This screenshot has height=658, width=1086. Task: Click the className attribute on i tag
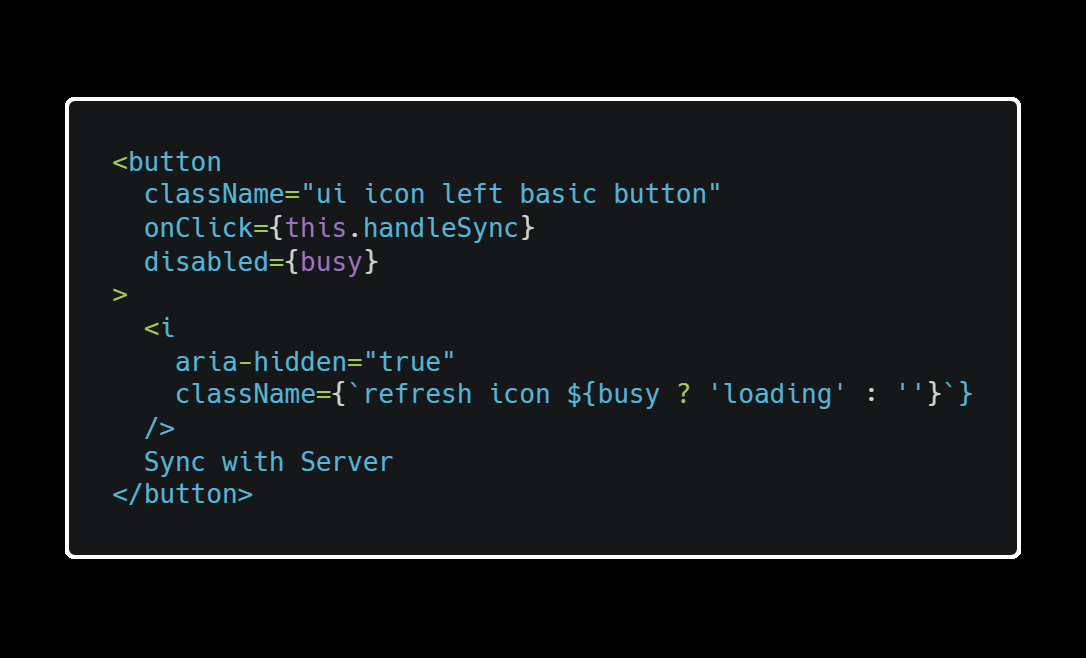point(245,394)
